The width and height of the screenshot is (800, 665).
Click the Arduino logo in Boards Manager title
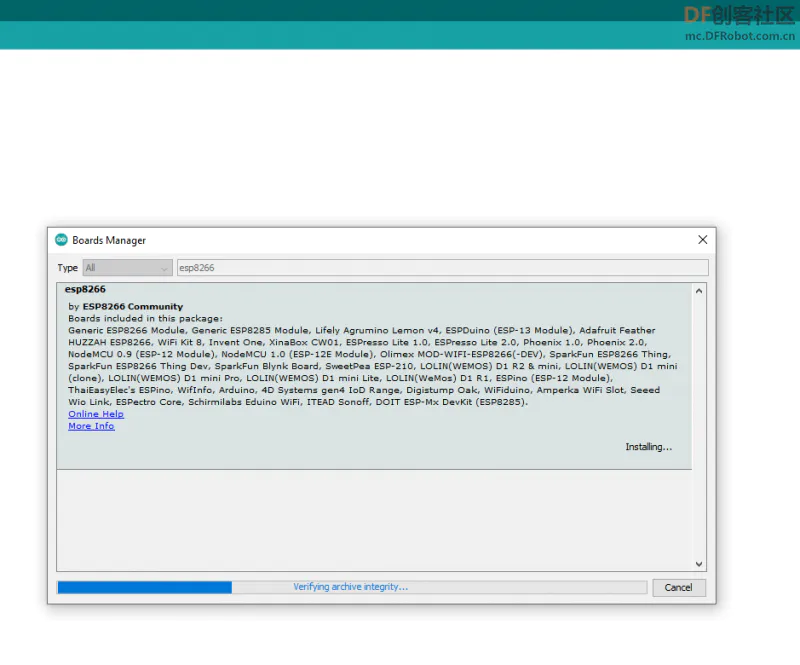click(61, 240)
